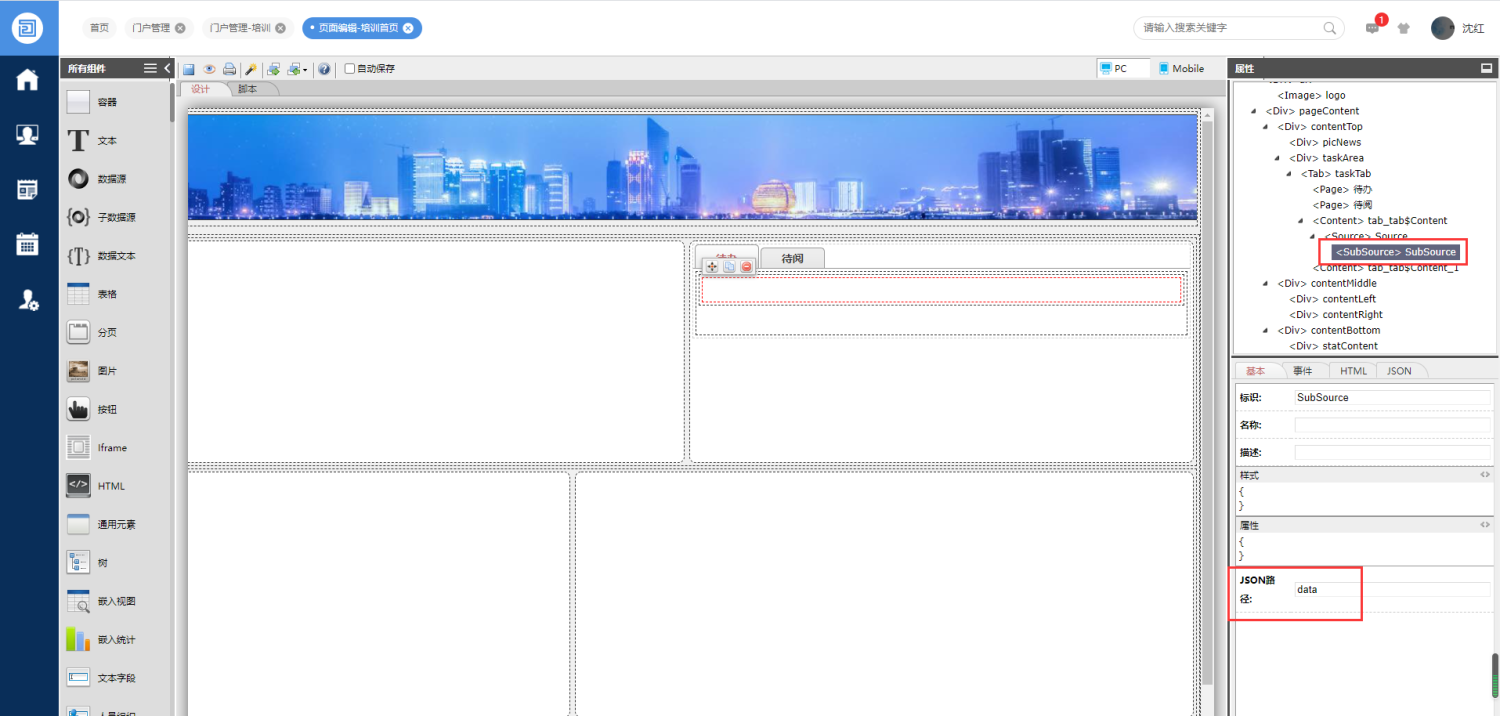Open the 沈红 user profile
Image resolution: width=1500 pixels, height=716 pixels.
point(1457,28)
